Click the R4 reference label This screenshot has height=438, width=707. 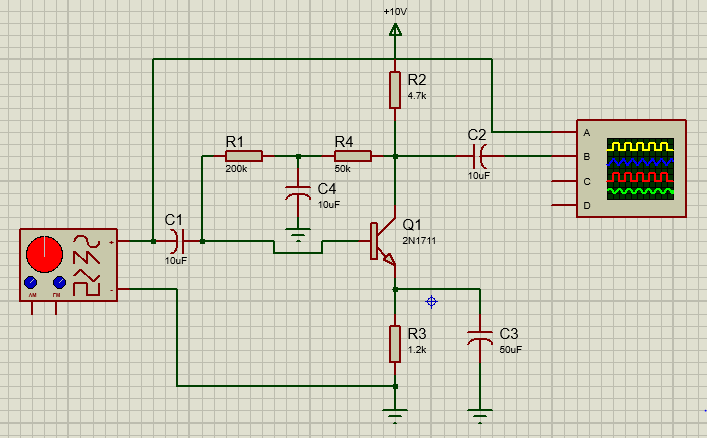pyautogui.click(x=344, y=142)
